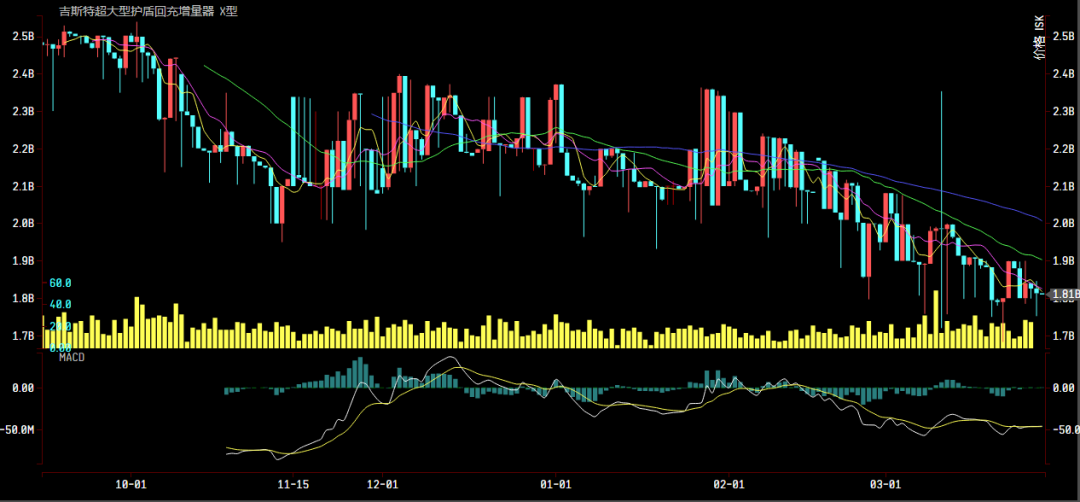
Task: Click the 2.5B label on the left price axis
Action: (22, 37)
